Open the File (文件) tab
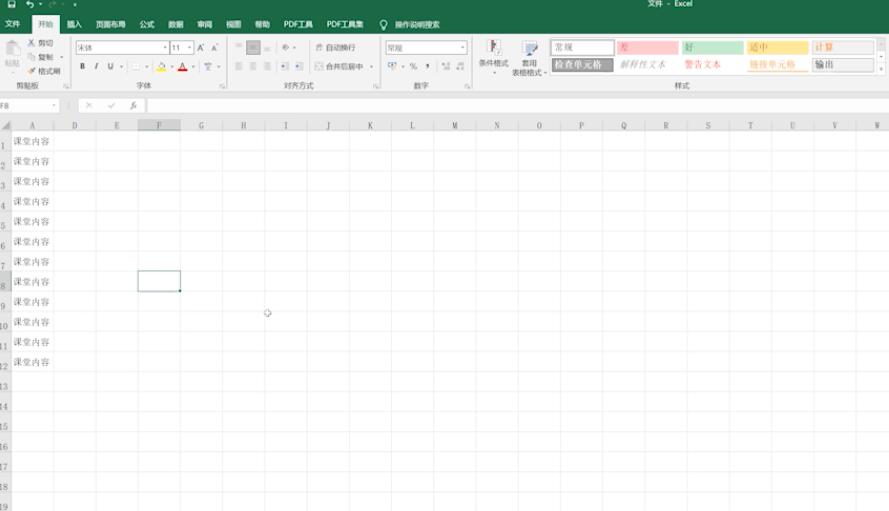The height and width of the screenshot is (511, 889). pyautogui.click(x=12, y=24)
